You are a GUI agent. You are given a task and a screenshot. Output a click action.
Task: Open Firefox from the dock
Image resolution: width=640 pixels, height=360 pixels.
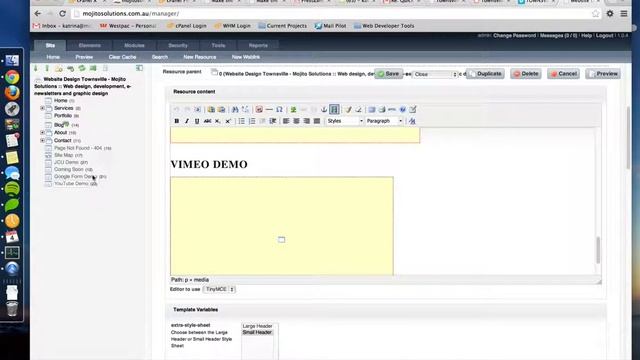click(12, 93)
